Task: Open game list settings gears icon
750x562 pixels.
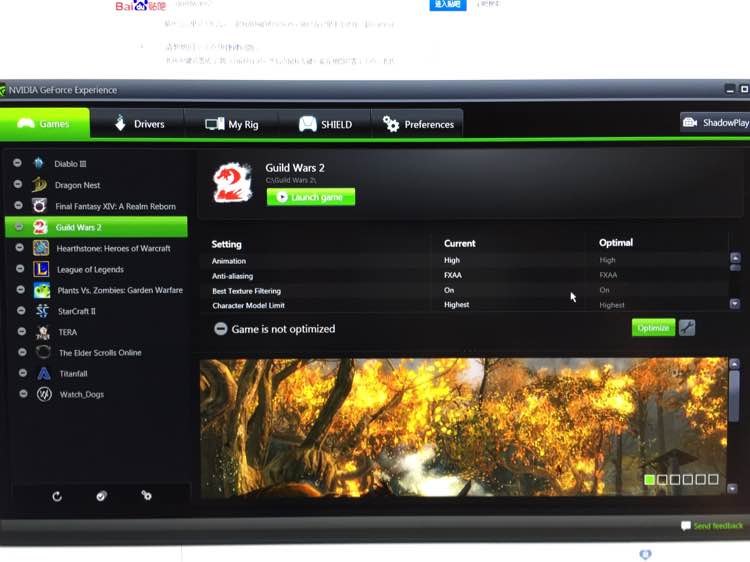Action: tap(146, 495)
